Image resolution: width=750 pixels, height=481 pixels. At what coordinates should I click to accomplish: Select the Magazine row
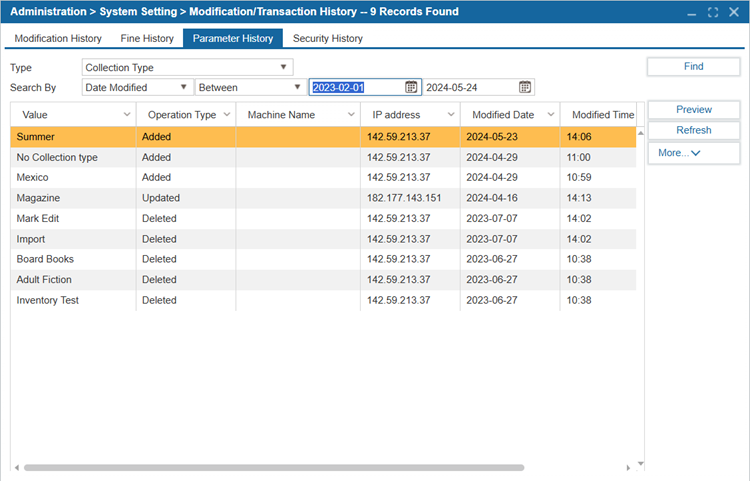[323, 198]
